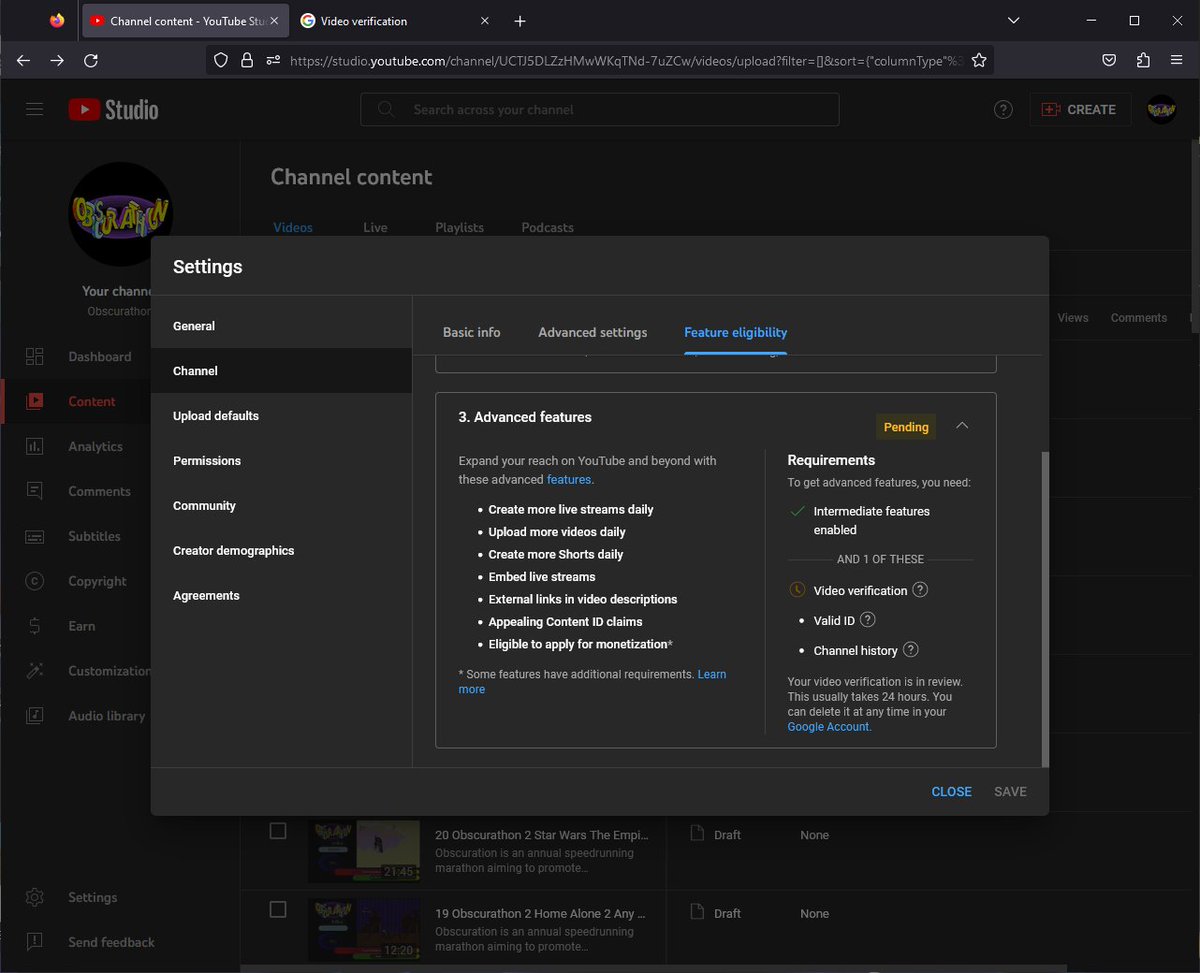Open the account avatar in the top right
This screenshot has height=973, width=1200.
point(1161,110)
